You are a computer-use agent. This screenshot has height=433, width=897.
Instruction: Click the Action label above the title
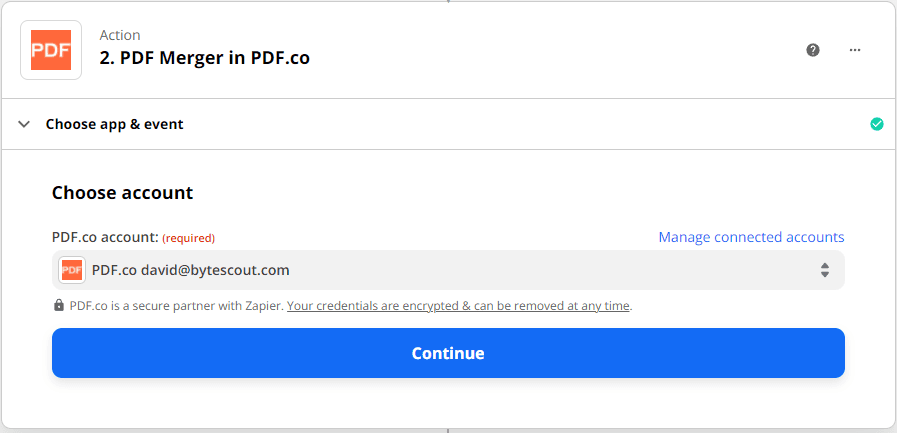120,35
